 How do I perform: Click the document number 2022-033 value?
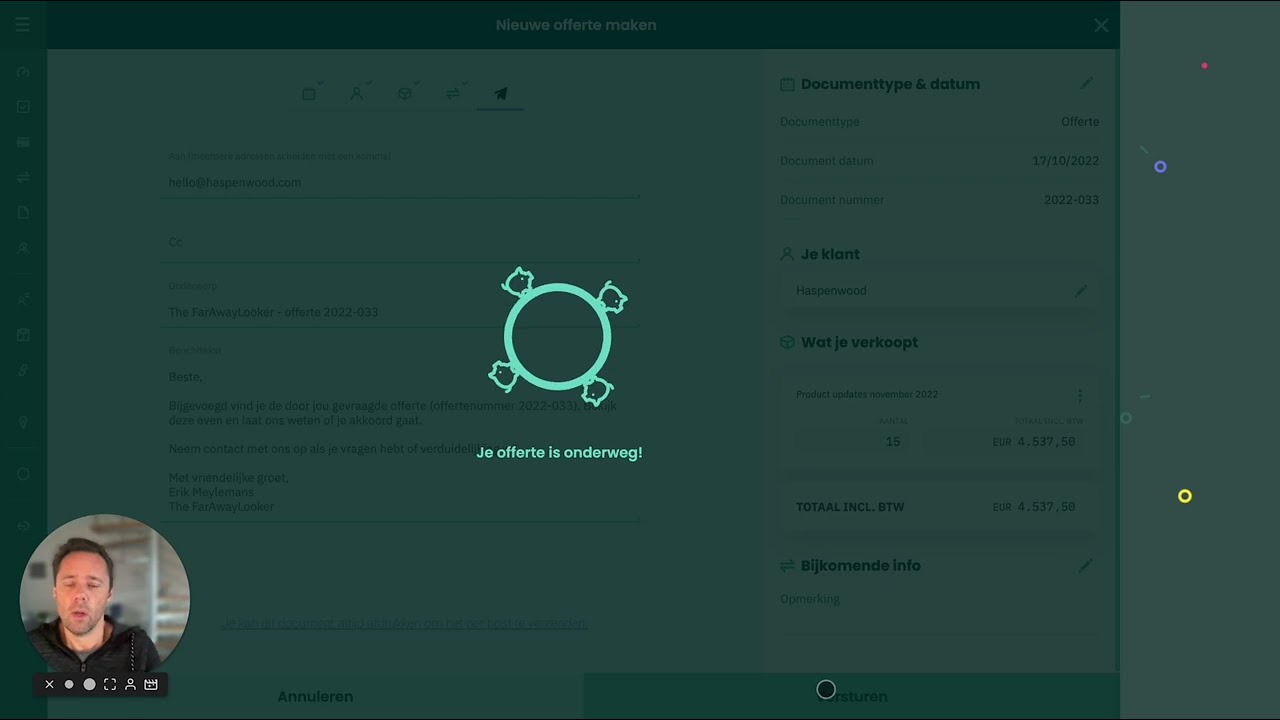(1071, 200)
